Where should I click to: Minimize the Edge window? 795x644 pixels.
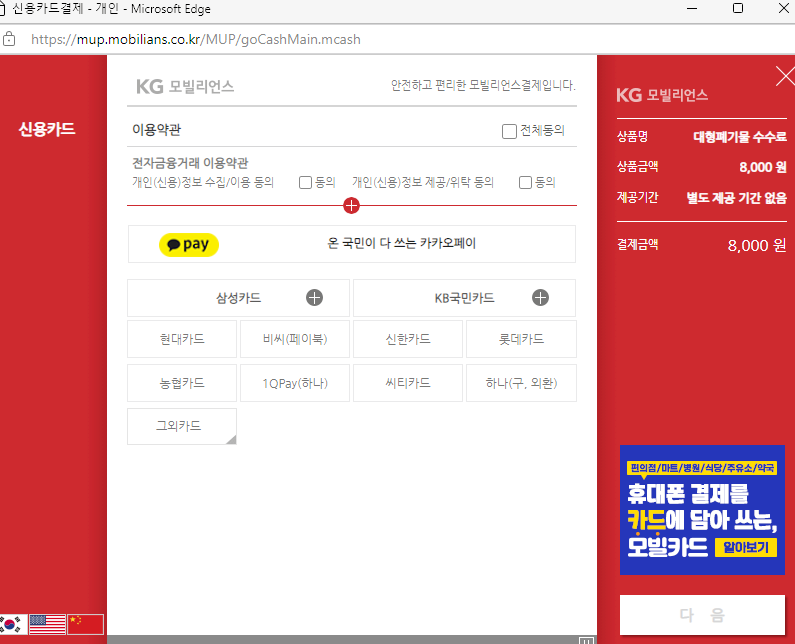692,8
